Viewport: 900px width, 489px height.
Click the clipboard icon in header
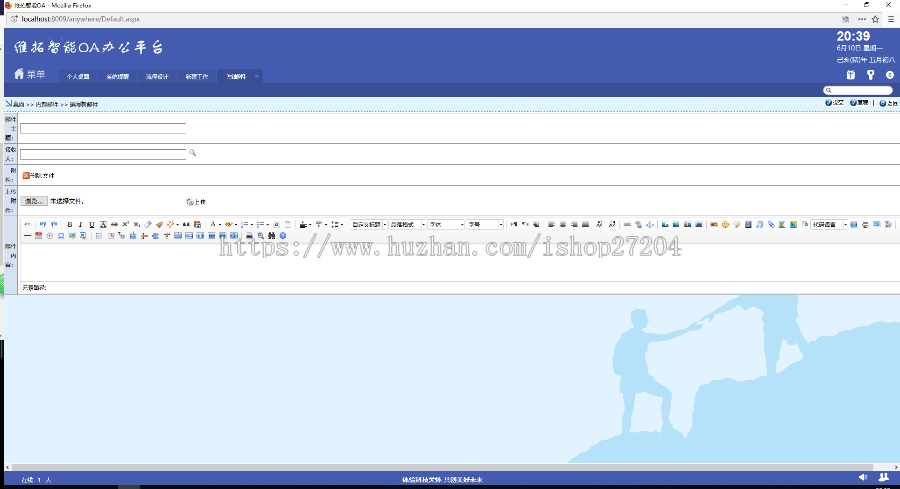851,75
